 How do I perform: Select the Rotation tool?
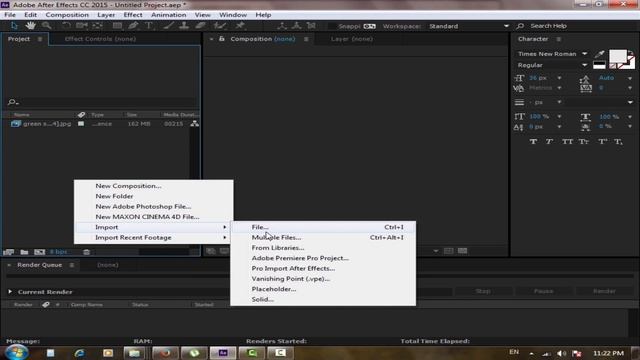(66, 26)
